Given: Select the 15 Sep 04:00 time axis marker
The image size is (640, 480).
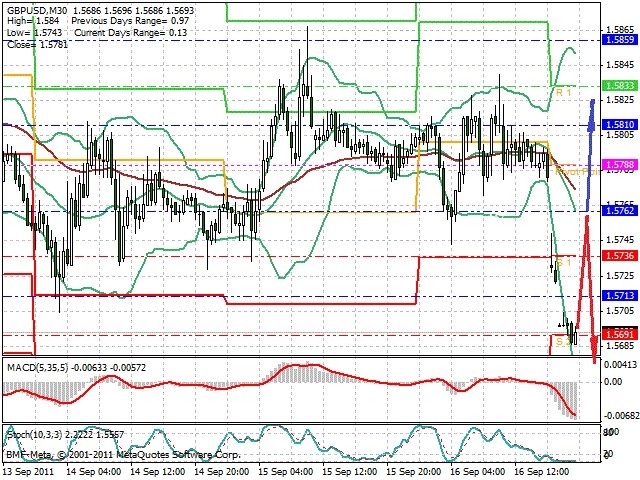Looking at the screenshot, I should (x=287, y=472).
